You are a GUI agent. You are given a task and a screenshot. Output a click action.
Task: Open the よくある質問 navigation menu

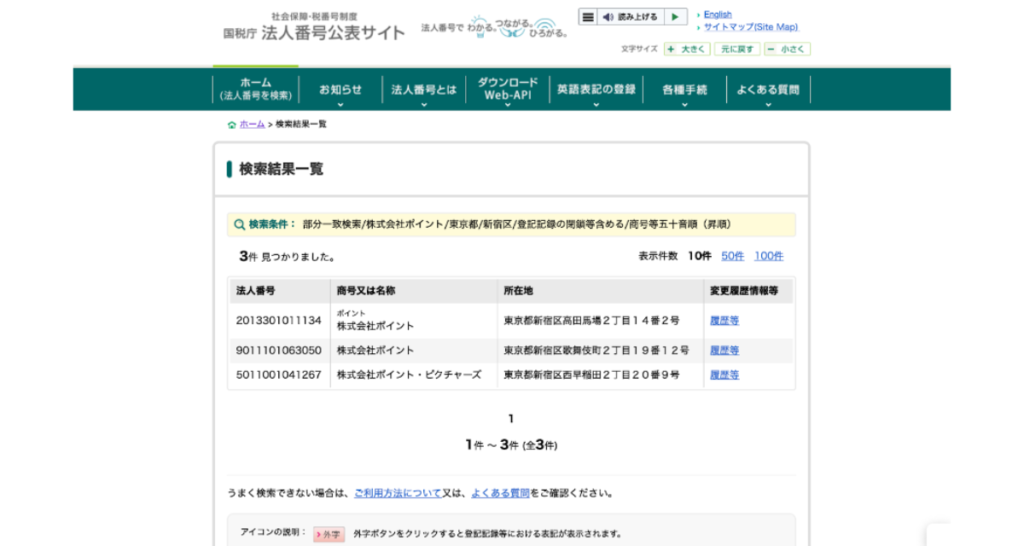(768, 90)
